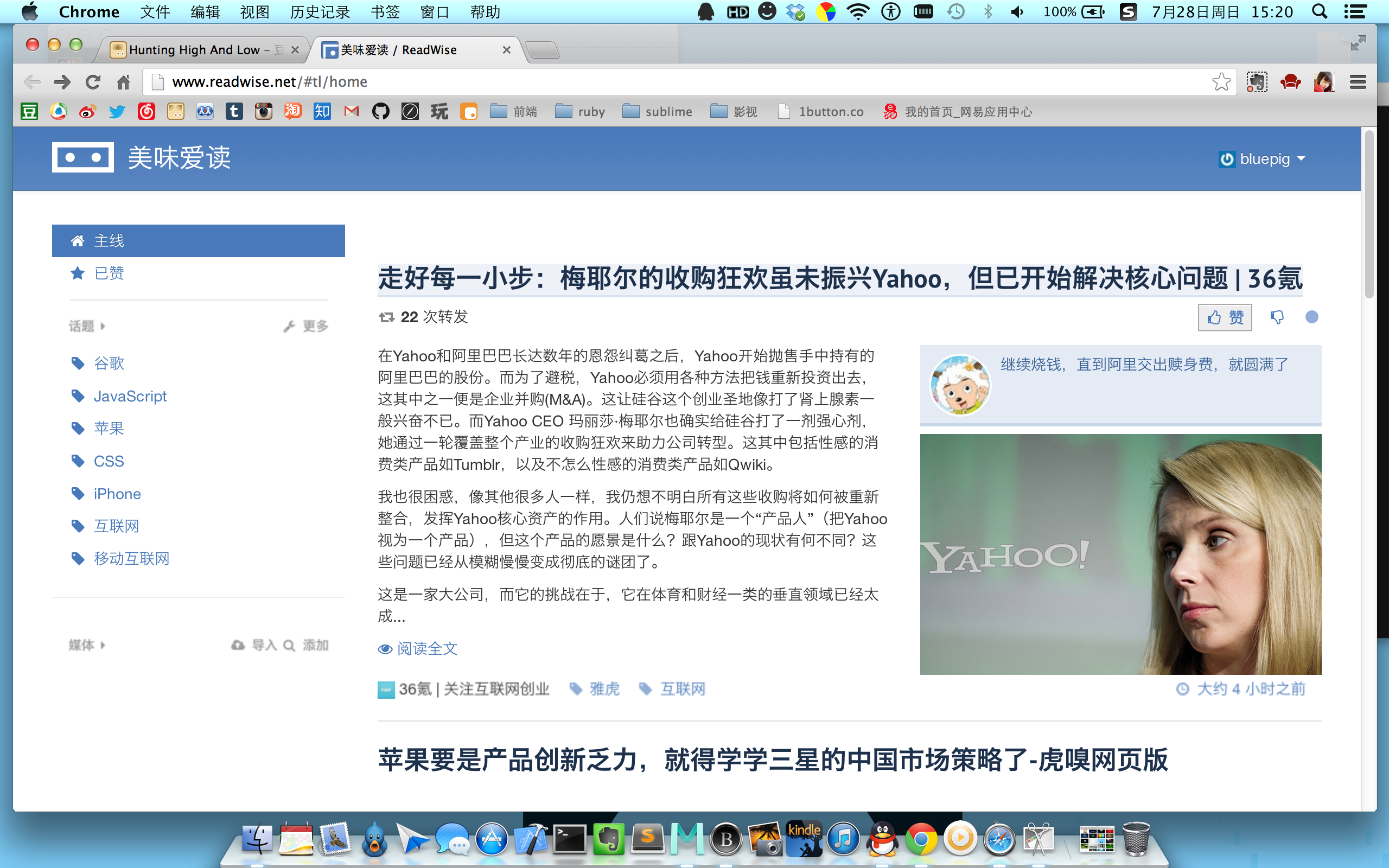
Task: Click the Yahoo article thumbnail image
Action: click(x=1120, y=554)
